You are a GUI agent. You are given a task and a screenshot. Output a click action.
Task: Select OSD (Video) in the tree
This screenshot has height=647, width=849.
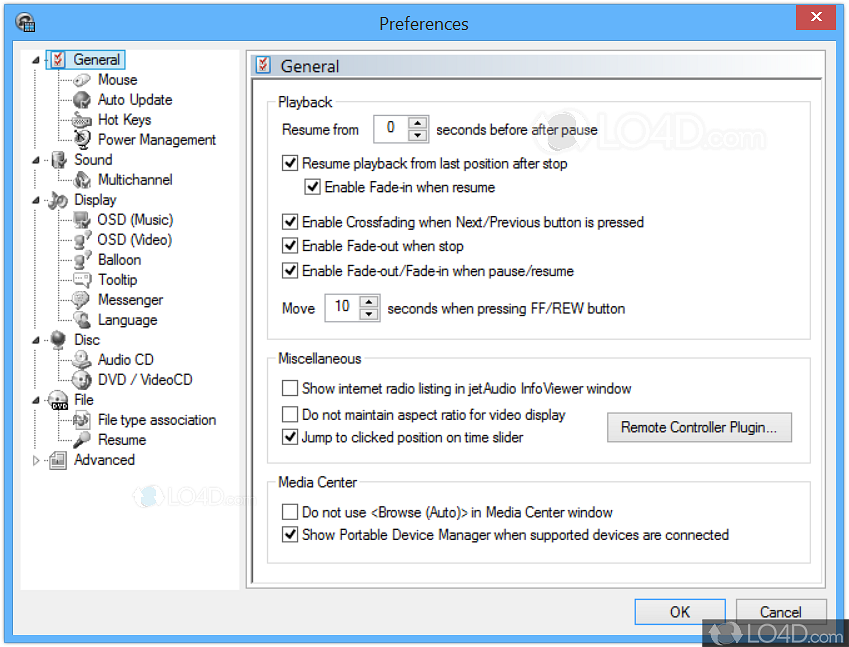tap(134, 240)
